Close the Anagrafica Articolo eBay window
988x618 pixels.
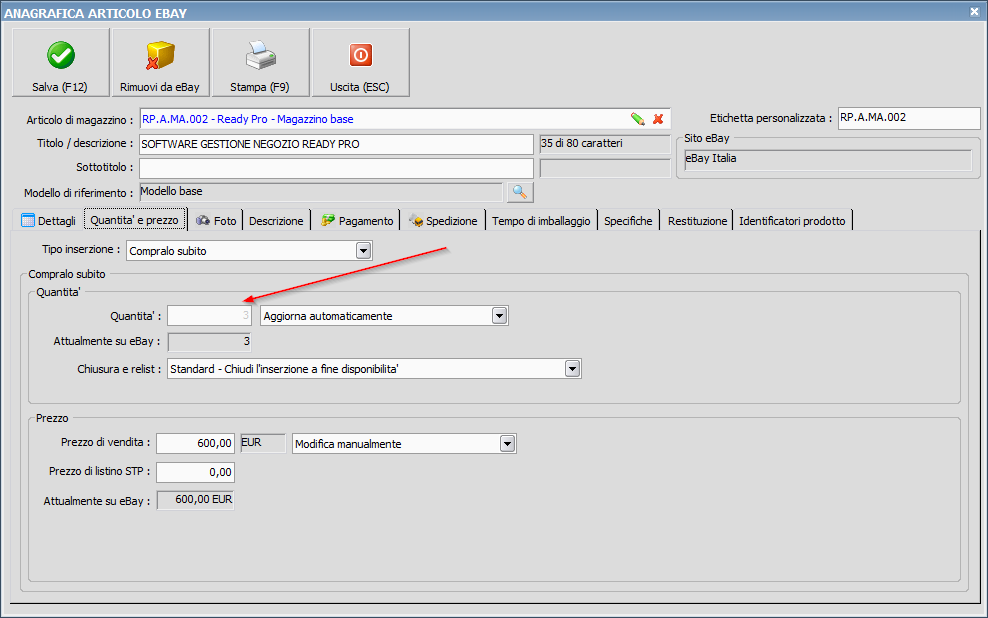pos(974,11)
